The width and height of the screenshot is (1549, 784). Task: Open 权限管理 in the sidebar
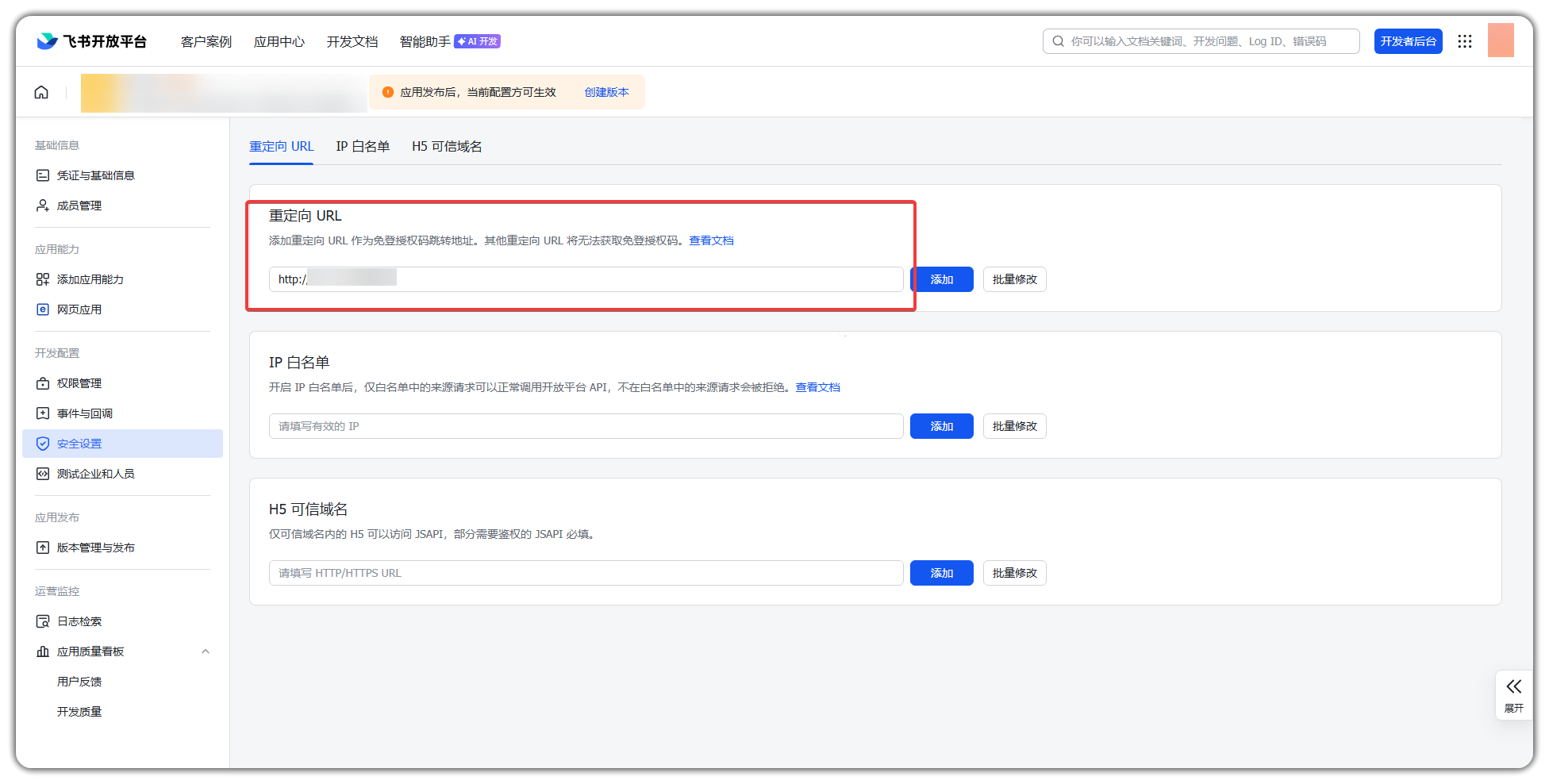pyautogui.click(x=79, y=383)
